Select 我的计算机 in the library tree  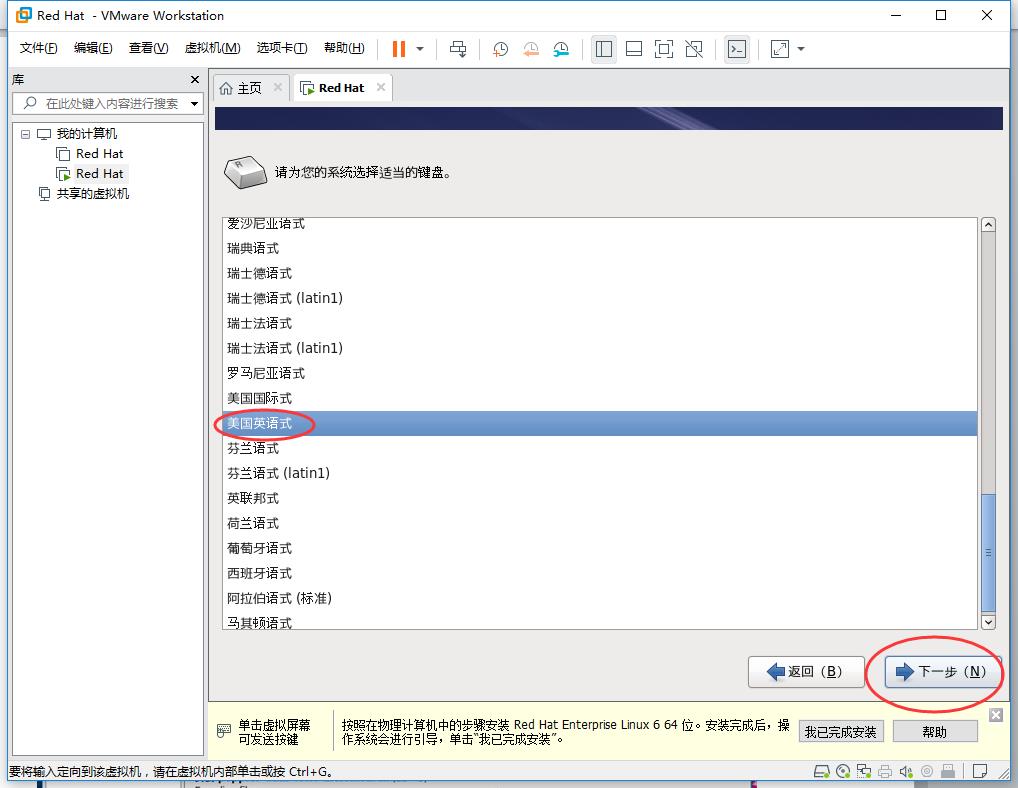[x=86, y=134]
